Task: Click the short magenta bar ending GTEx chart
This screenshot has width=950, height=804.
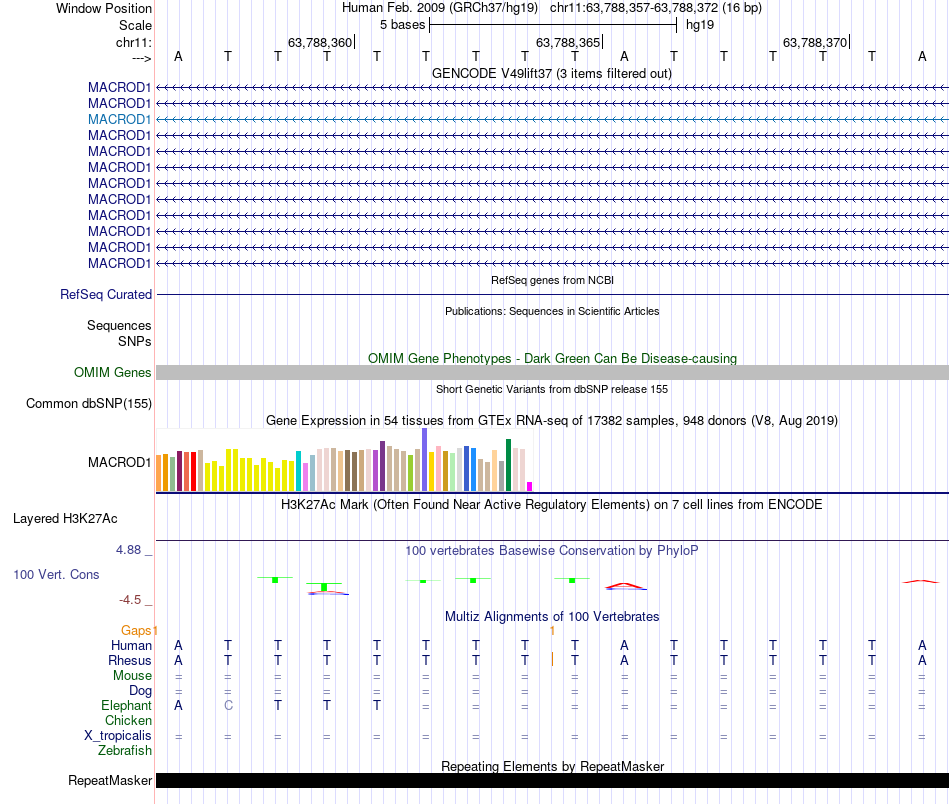Action: pos(530,486)
